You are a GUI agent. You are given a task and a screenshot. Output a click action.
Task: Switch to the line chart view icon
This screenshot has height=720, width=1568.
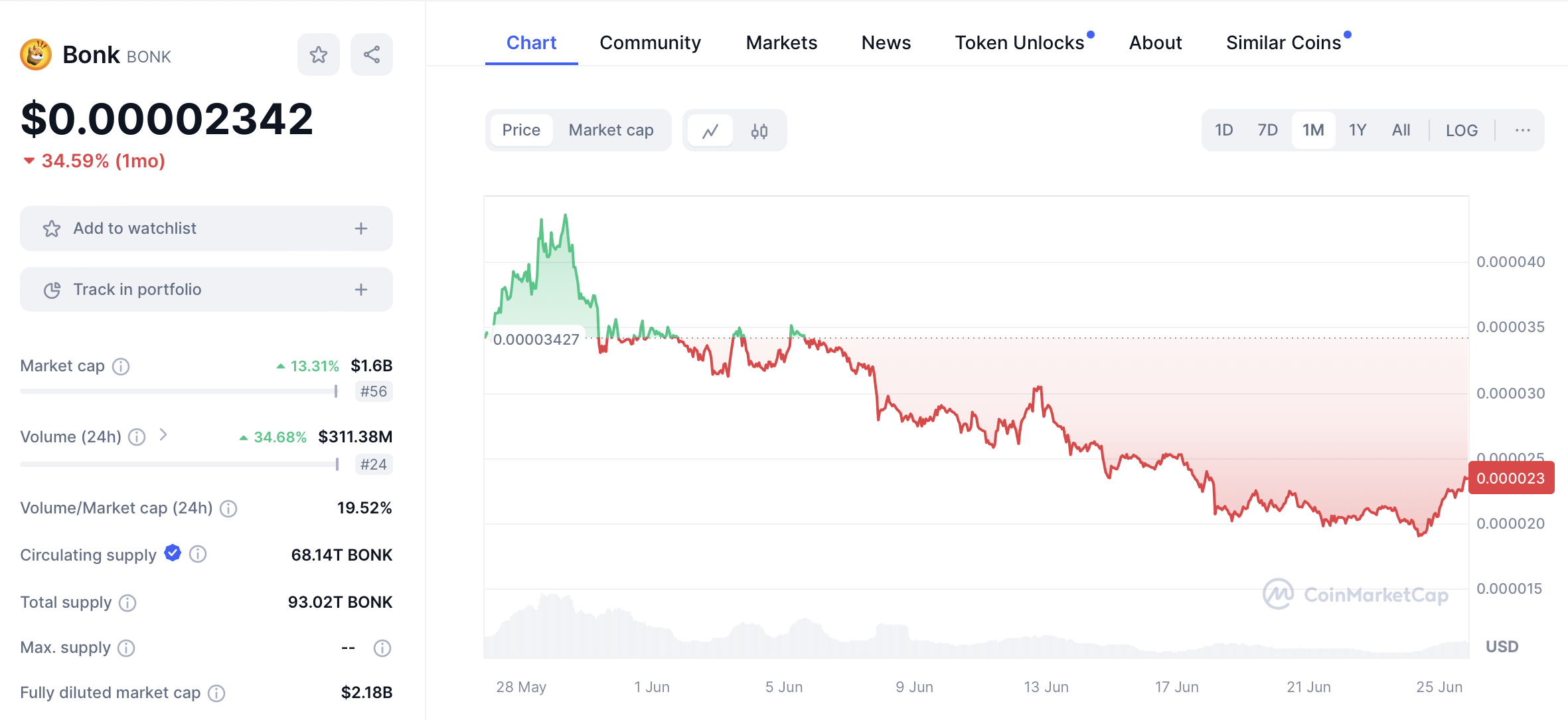(x=710, y=131)
